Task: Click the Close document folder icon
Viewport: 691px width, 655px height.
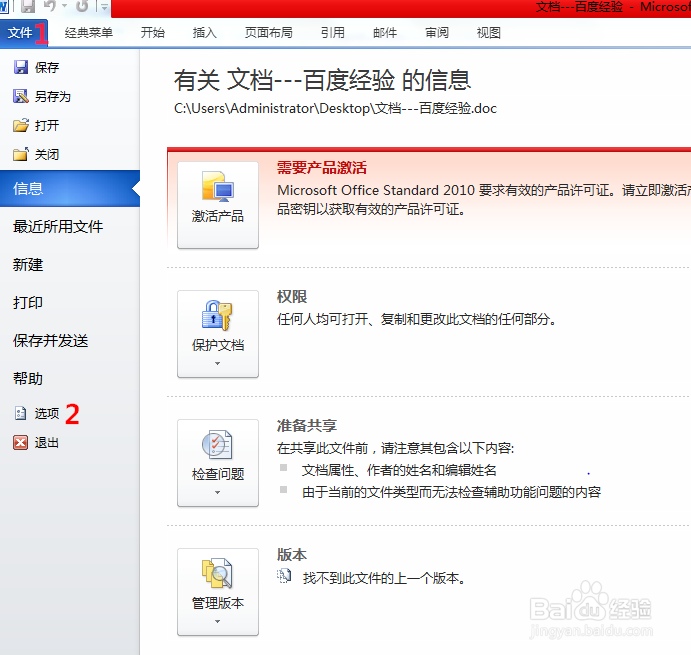Action: 21,155
